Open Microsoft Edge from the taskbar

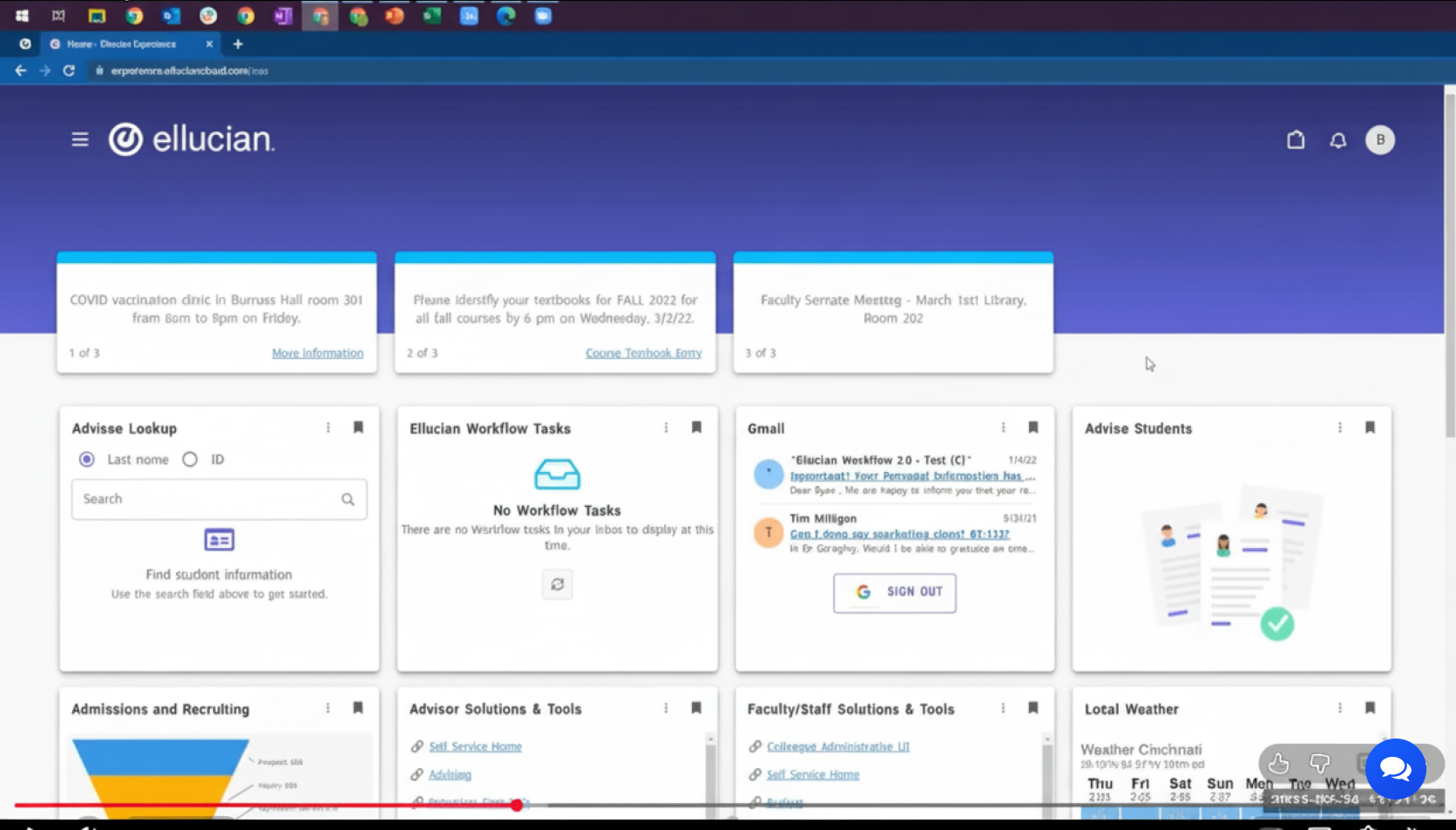pos(506,16)
